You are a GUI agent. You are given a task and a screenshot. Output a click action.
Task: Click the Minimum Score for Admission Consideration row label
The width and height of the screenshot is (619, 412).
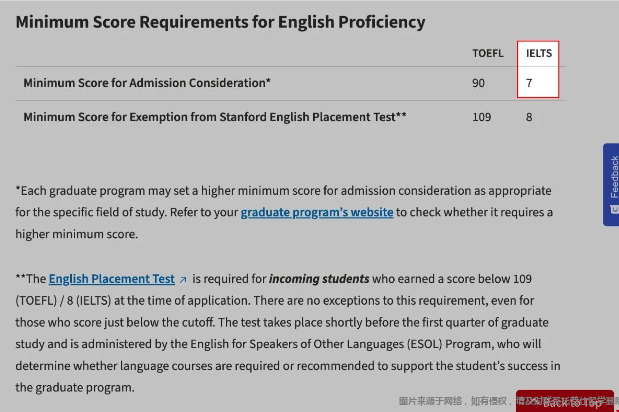pos(147,83)
